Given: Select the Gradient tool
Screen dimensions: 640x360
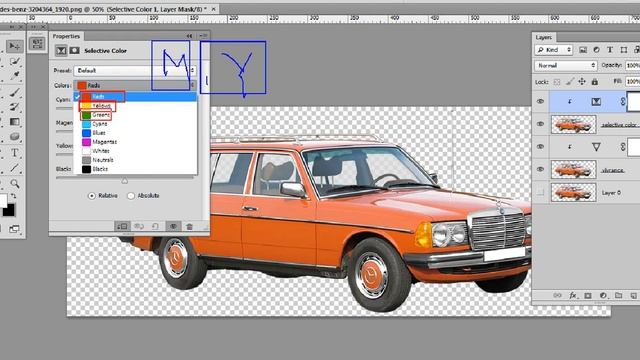Looking at the screenshot, I should point(15,122).
